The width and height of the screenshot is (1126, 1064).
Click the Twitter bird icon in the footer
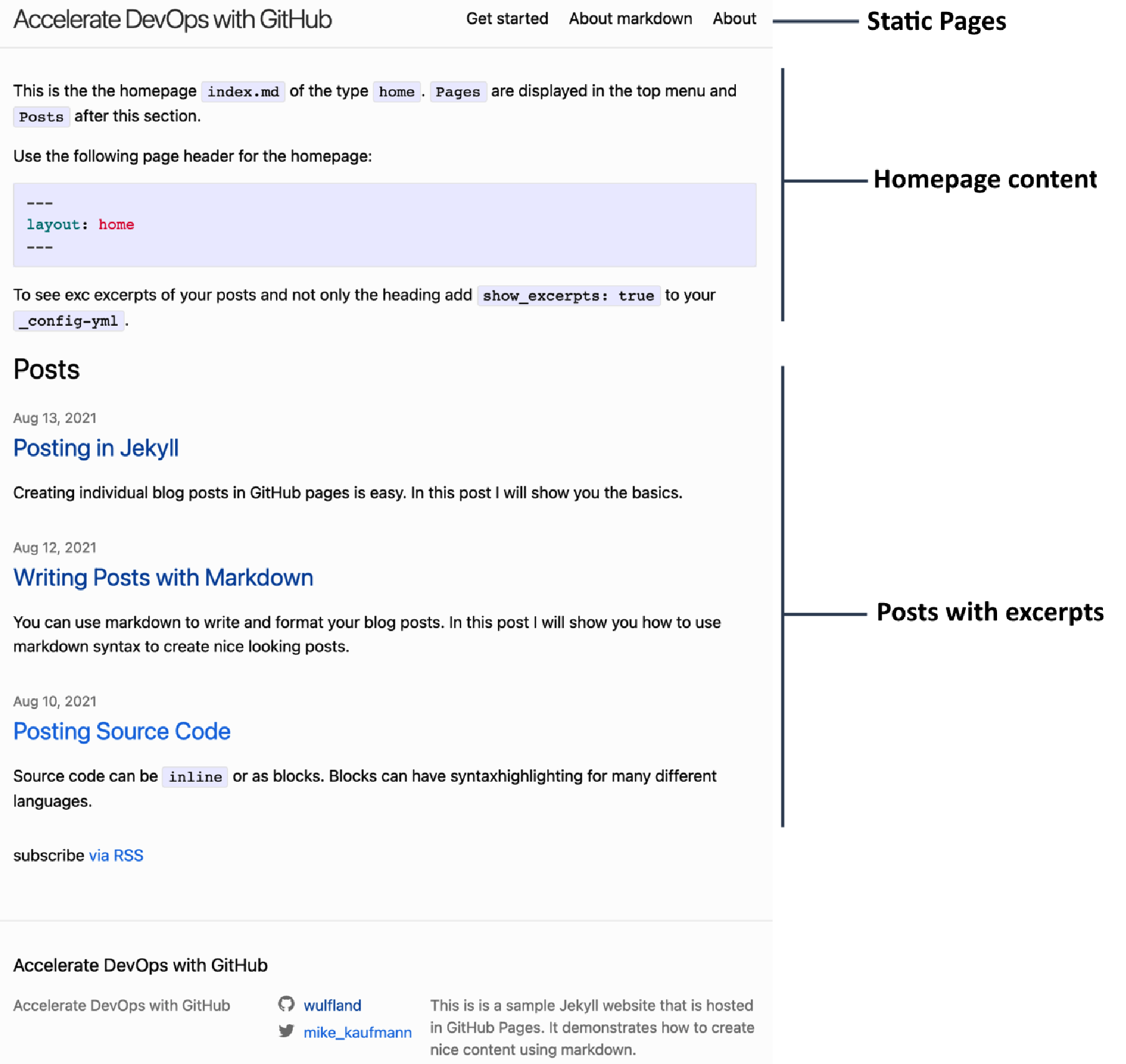point(286,1031)
